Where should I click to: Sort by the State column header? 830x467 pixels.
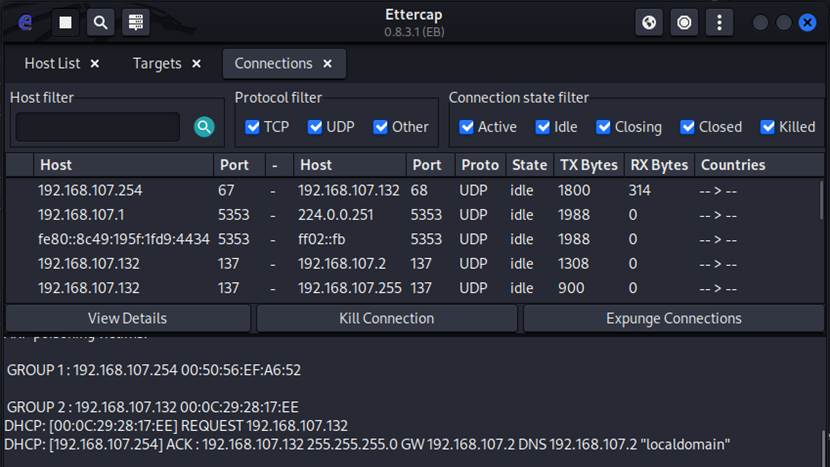coord(529,165)
